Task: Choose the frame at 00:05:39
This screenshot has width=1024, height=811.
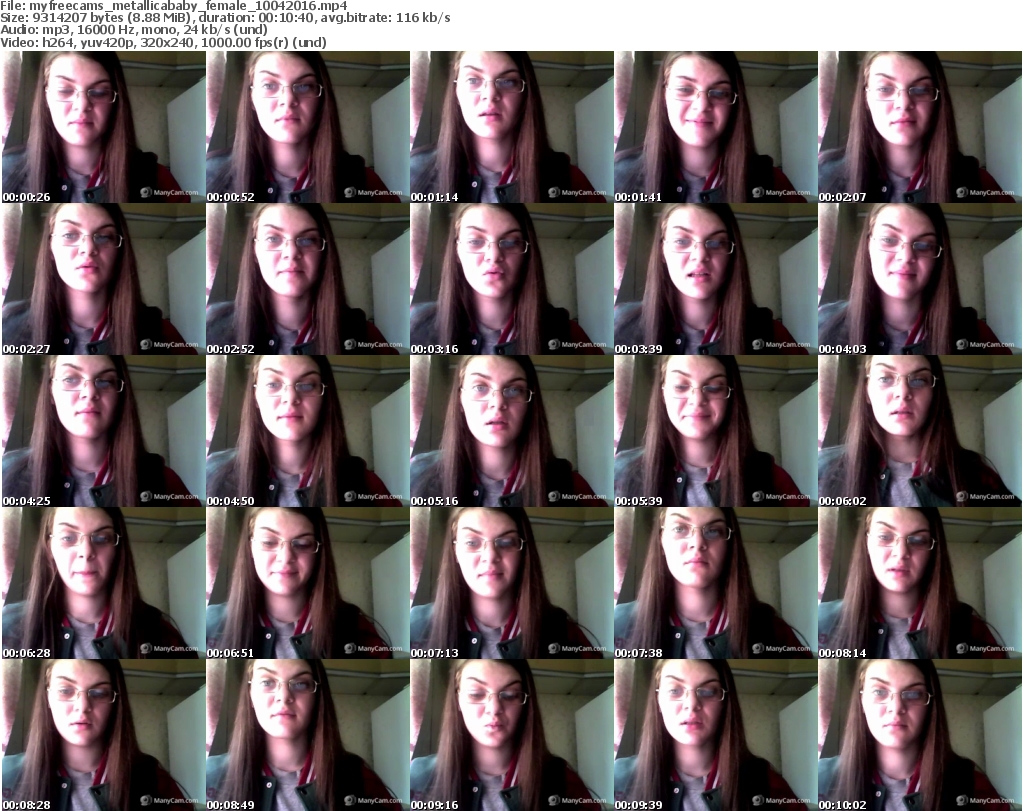Action: pyautogui.click(x=716, y=431)
